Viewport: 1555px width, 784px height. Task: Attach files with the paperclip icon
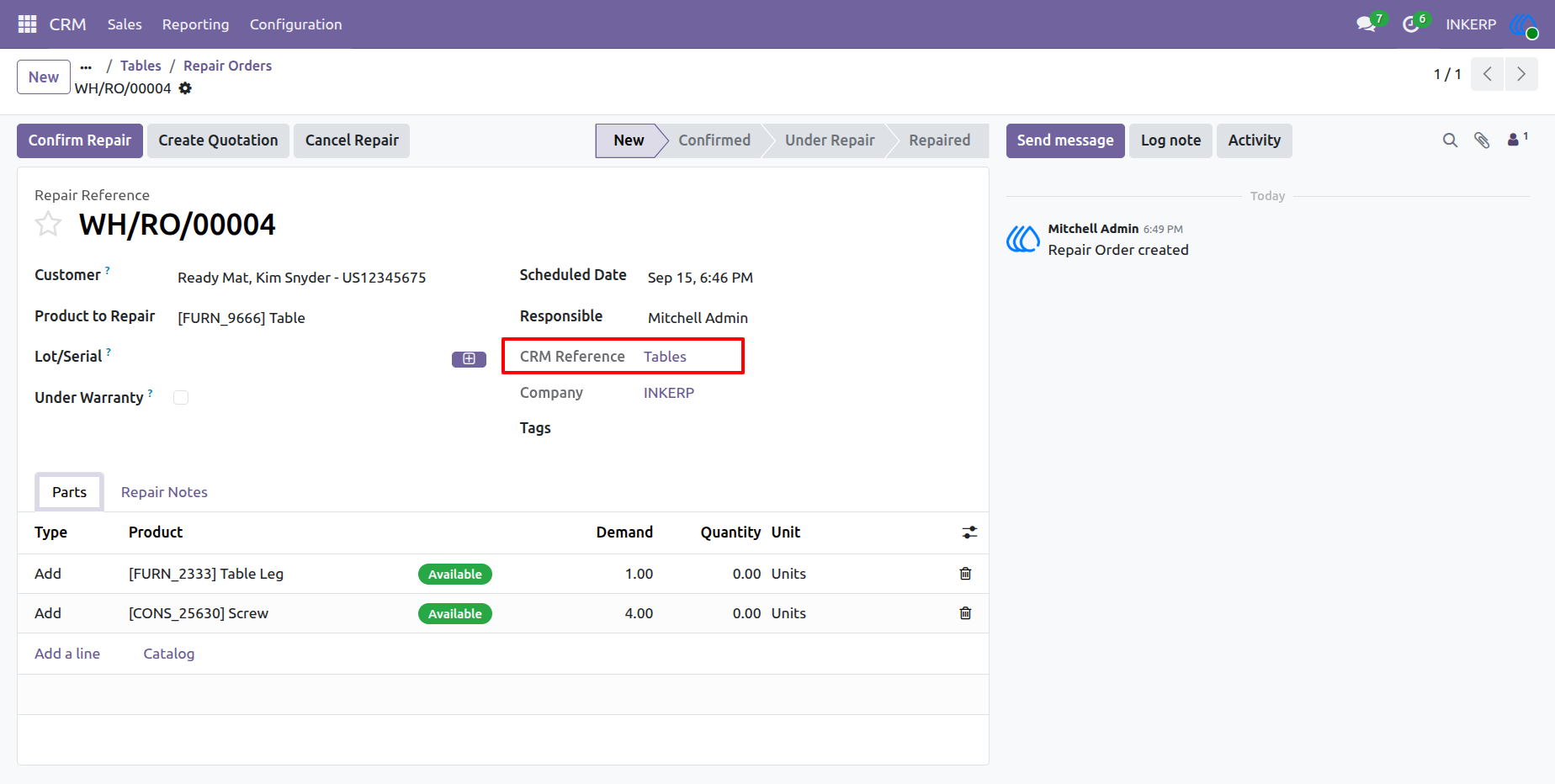pos(1482,140)
